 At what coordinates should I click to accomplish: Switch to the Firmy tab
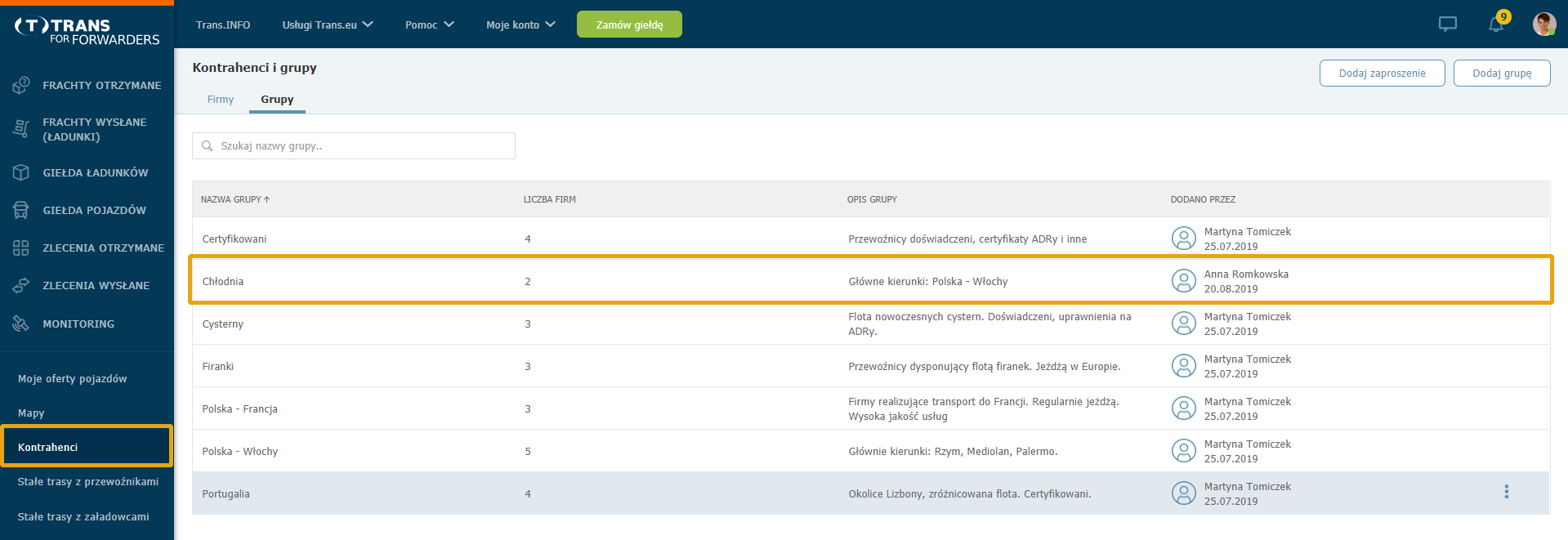[x=221, y=100]
